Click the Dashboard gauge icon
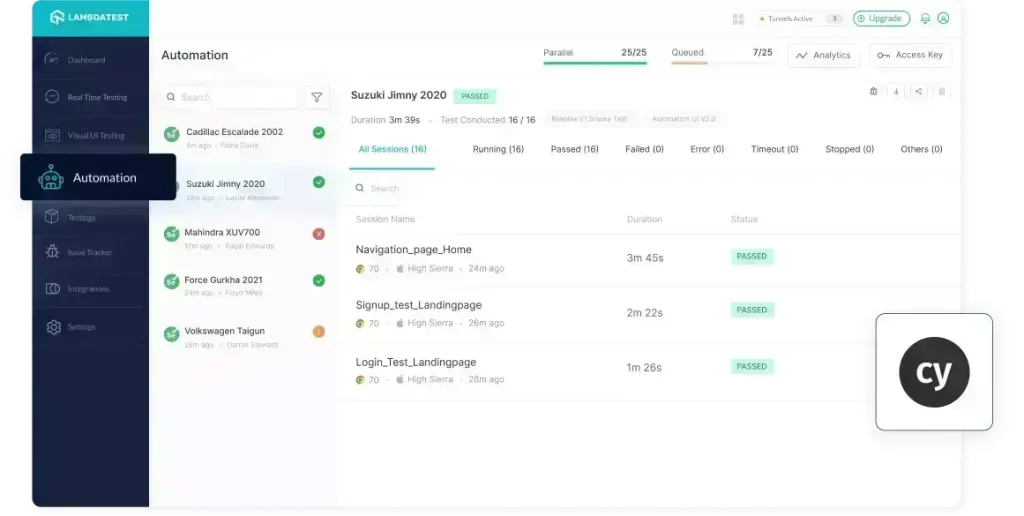 [x=52, y=59]
